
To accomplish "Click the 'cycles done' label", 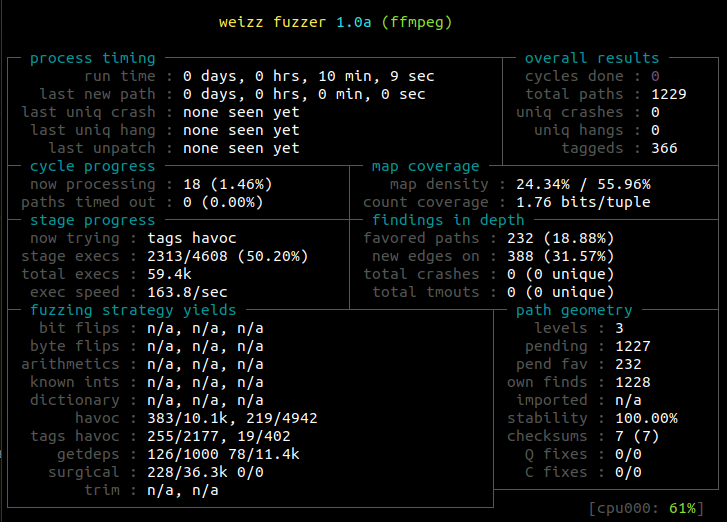I will tap(574, 76).
